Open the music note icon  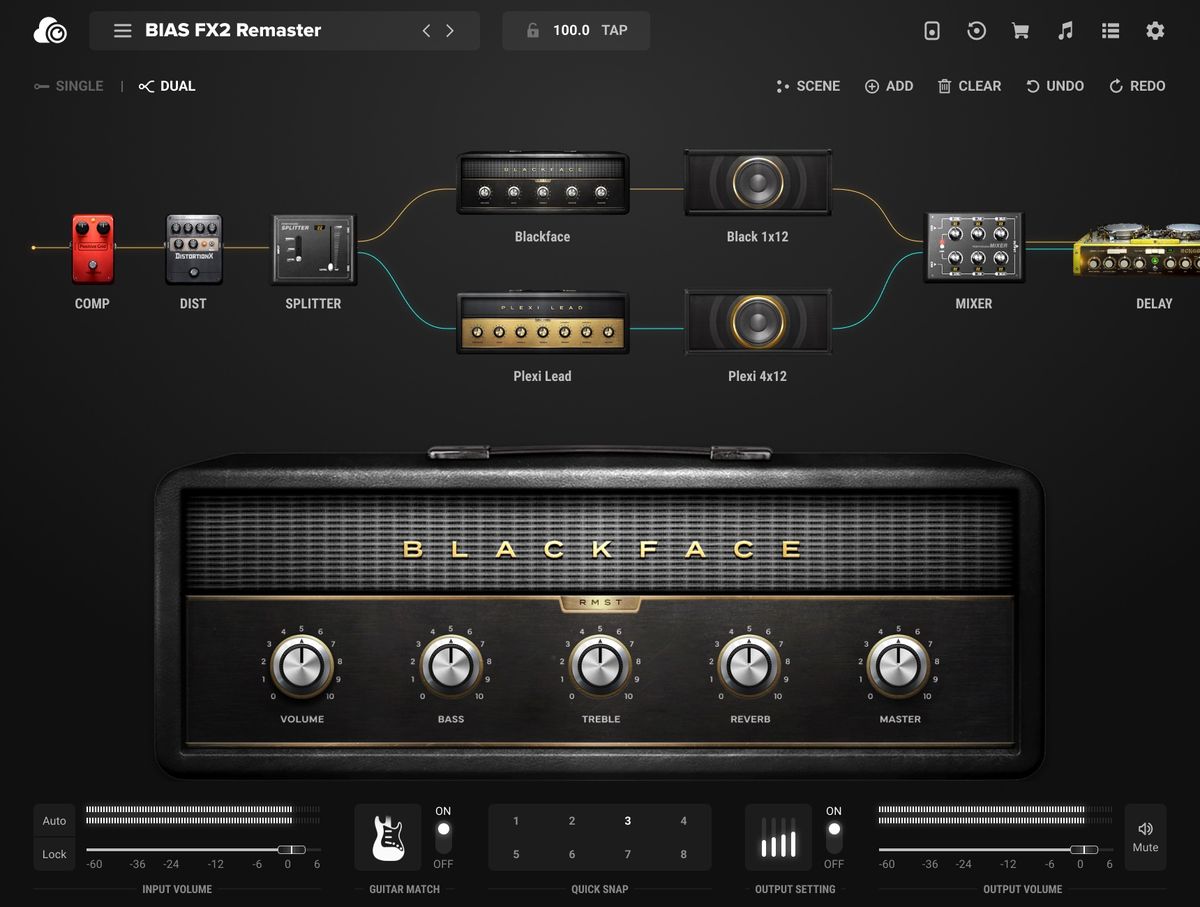(x=1065, y=31)
